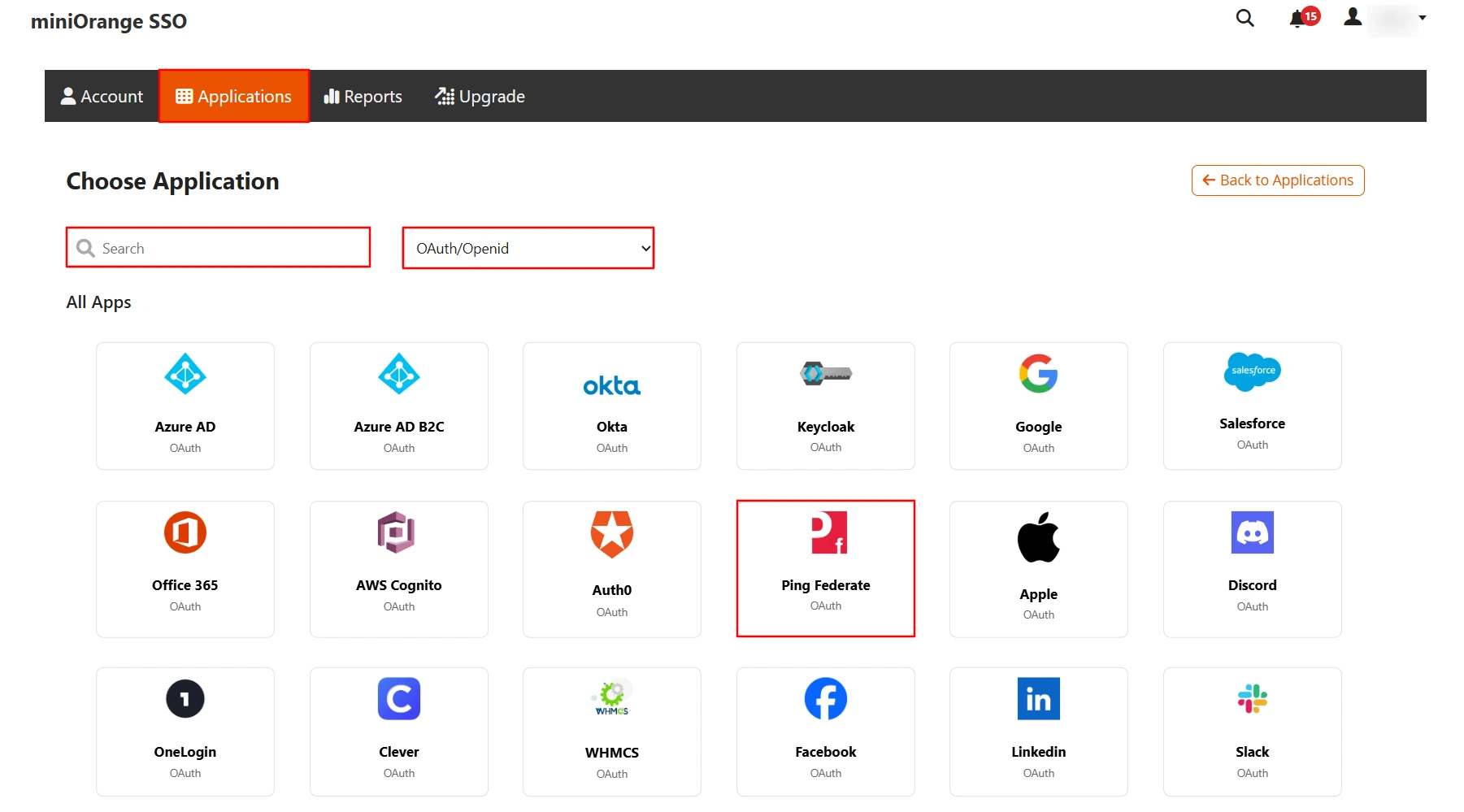Click the Office 365 label
The height and width of the screenshot is (812, 1464).
coord(185,585)
